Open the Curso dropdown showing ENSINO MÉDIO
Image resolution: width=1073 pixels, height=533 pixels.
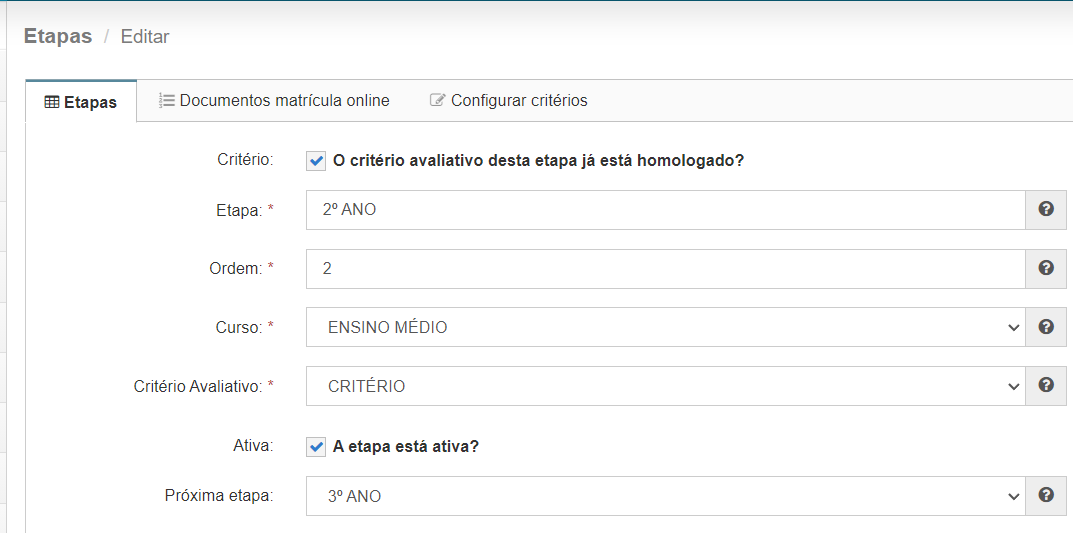(x=665, y=327)
